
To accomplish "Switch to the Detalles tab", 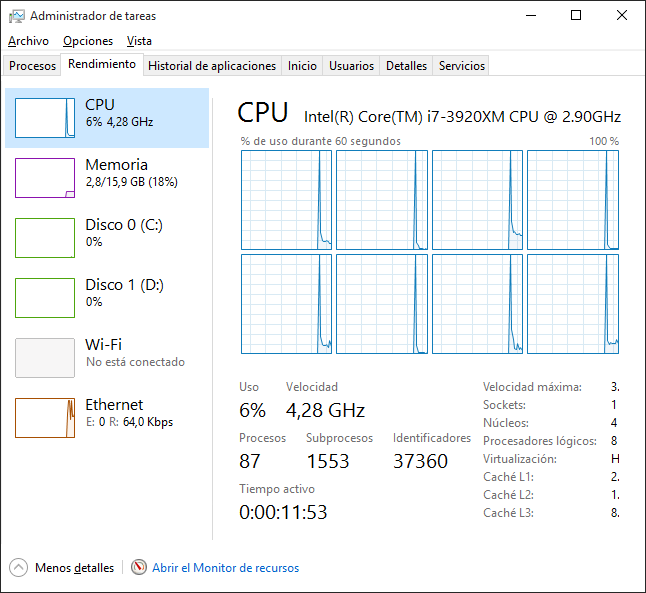I will pyautogui.click(x=406, y=66).
